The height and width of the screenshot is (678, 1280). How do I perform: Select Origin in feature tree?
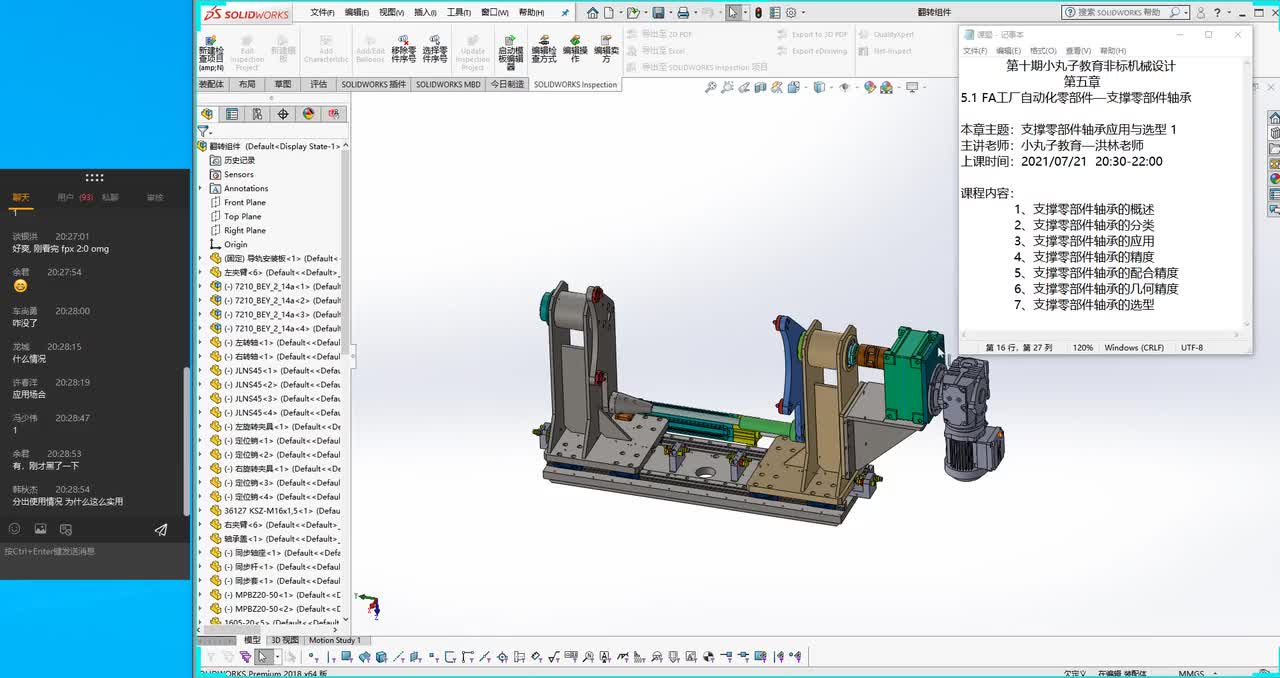[x=235, y=244]
